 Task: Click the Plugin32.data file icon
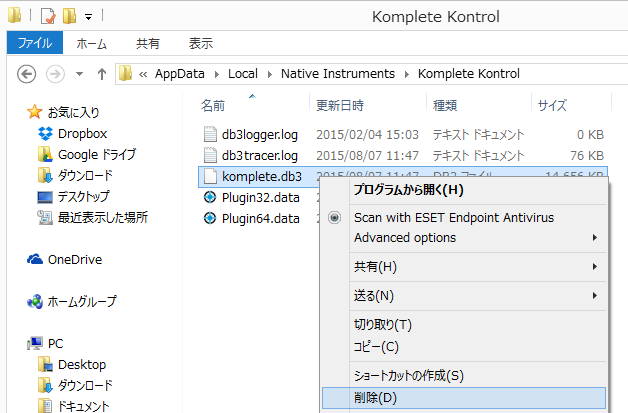[x=210, y=197]
